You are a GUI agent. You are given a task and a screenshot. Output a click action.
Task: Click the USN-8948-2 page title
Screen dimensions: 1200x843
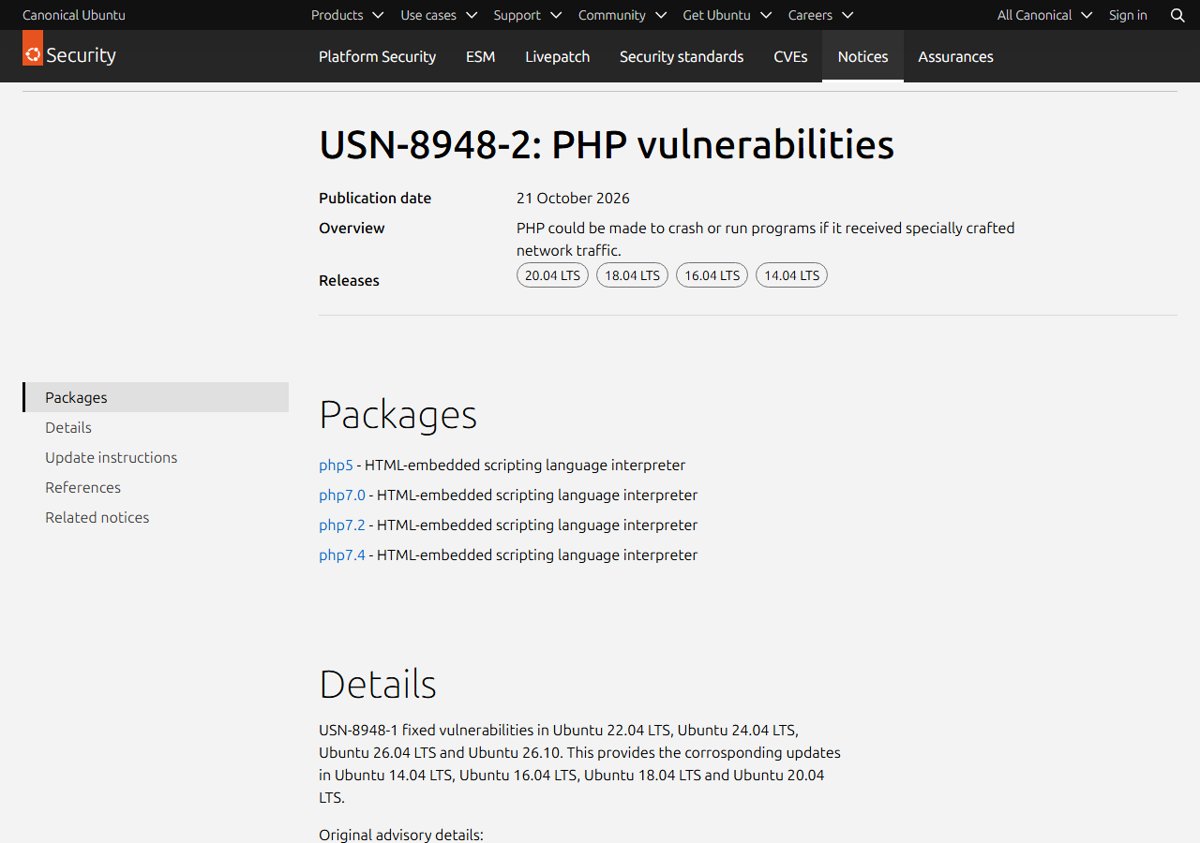[x=606, y=145]
